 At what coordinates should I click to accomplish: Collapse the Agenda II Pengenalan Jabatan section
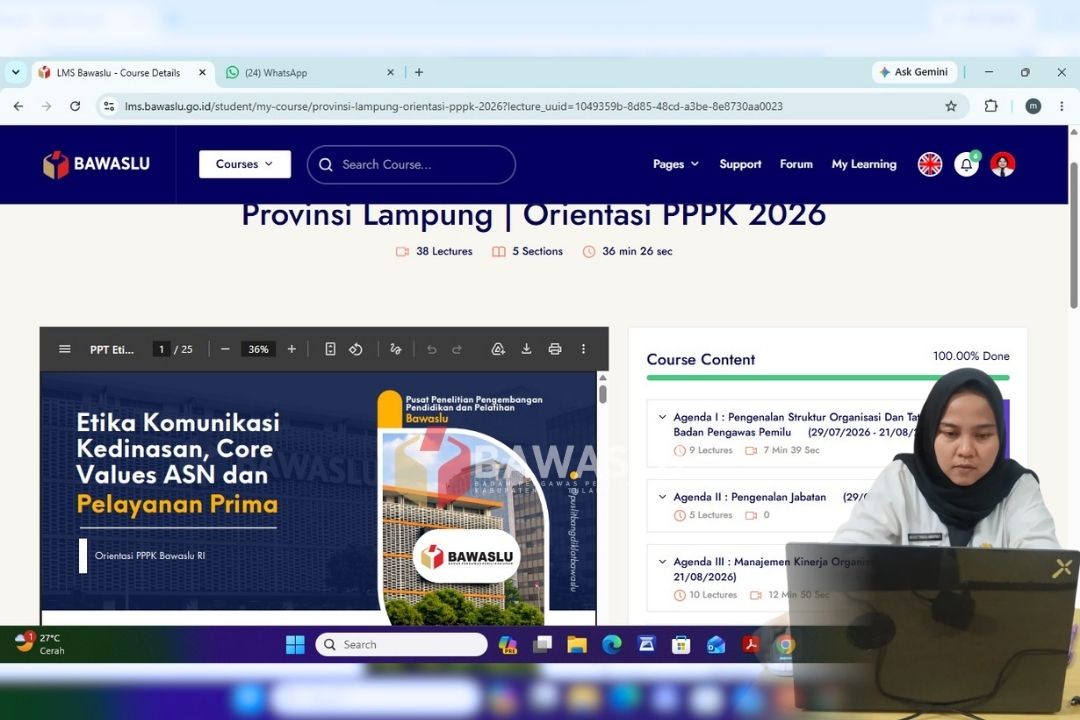662,497
